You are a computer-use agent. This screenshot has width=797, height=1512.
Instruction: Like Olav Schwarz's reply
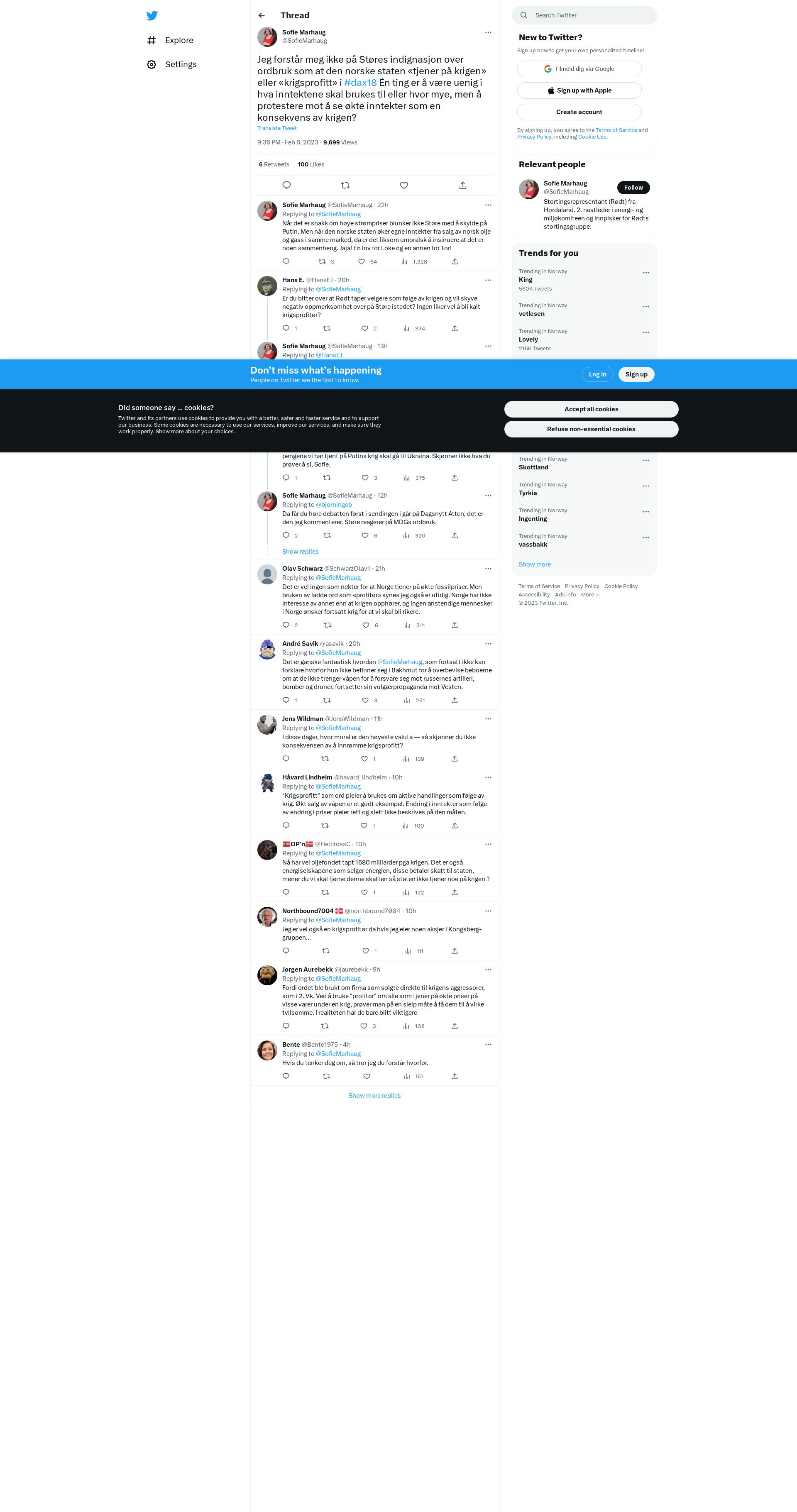point(370,625)
